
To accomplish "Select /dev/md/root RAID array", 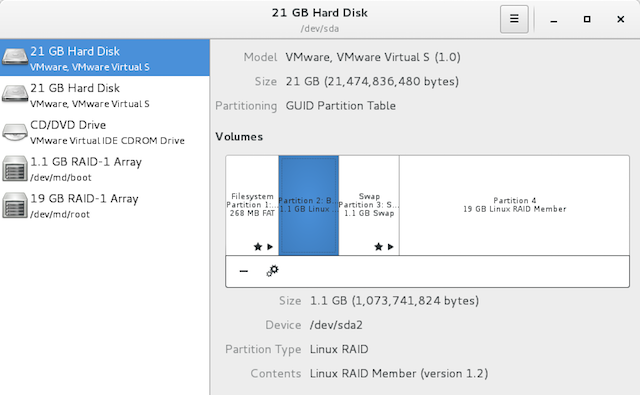I will (105, 205).
